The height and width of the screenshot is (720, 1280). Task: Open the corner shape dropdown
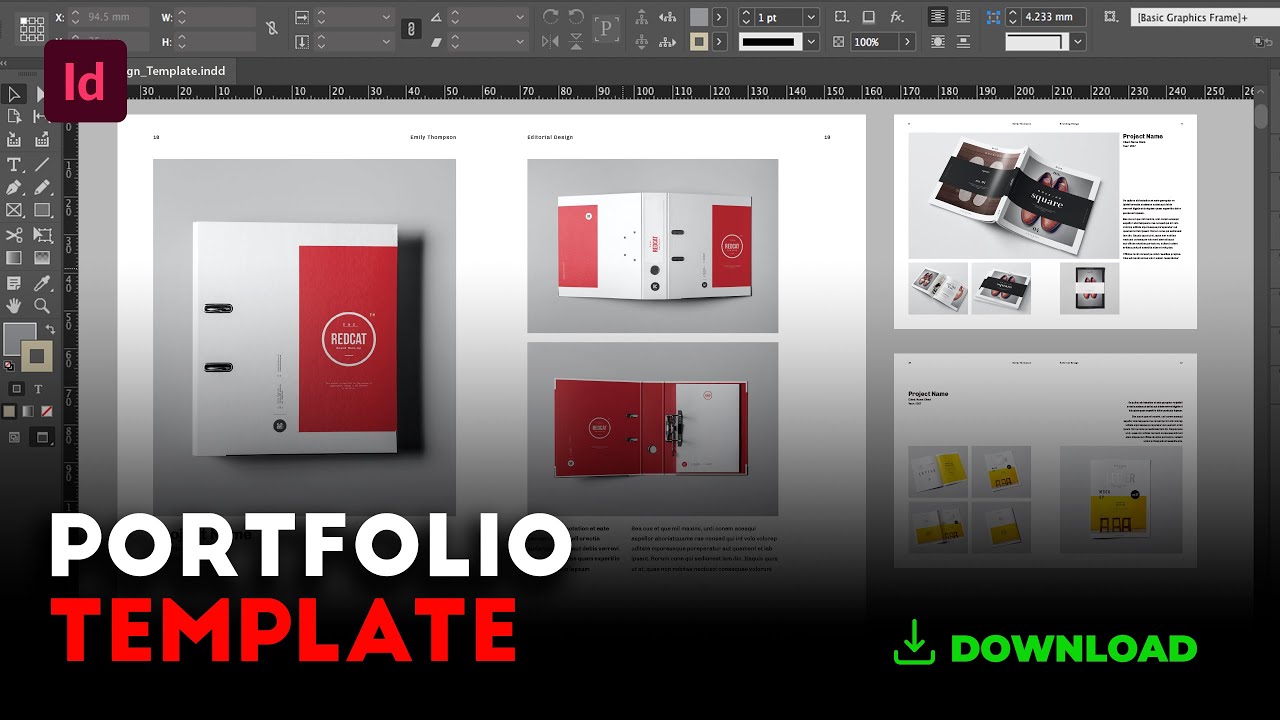coord(1077,42)
